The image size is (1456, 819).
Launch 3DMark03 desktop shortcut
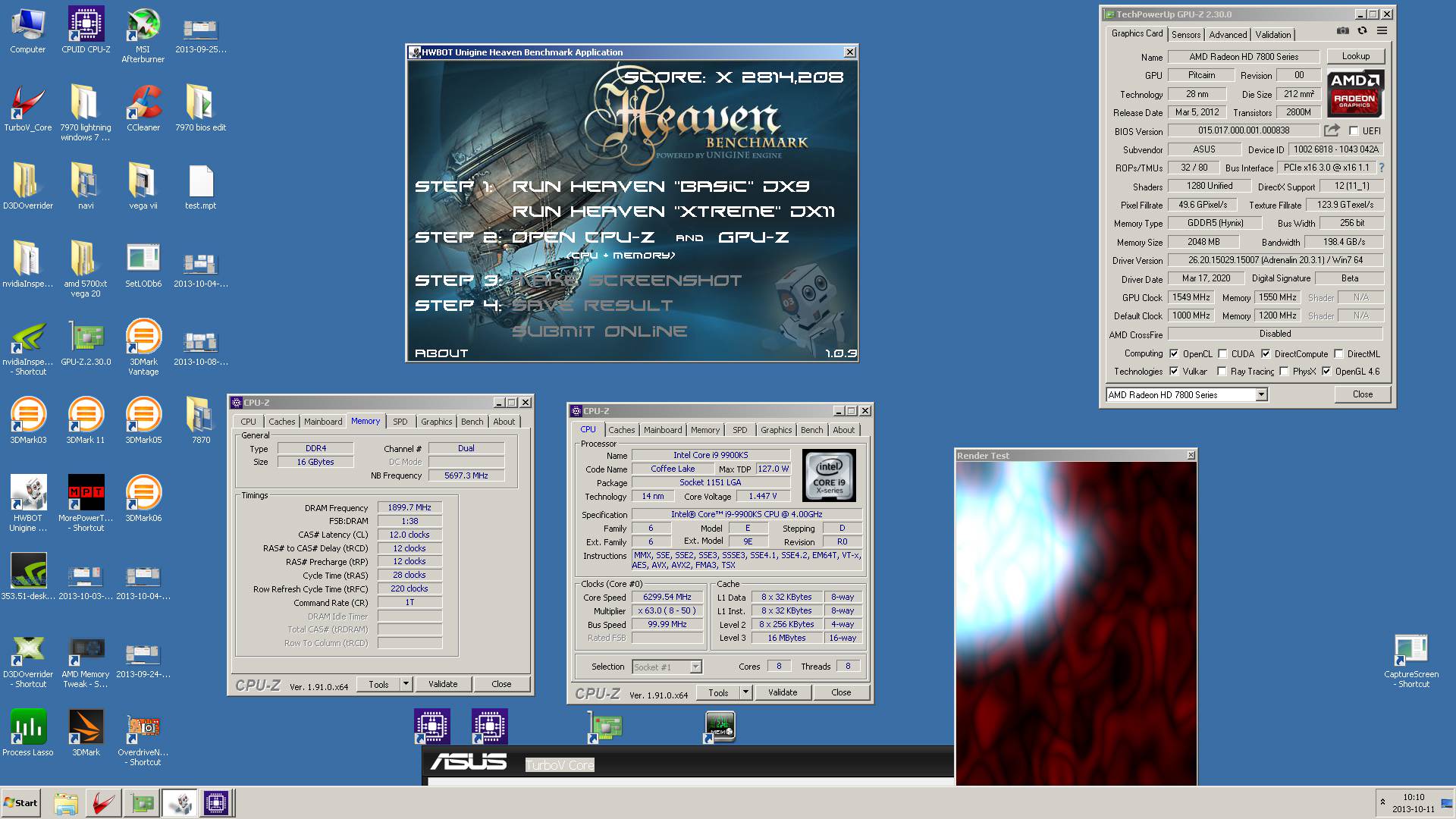28,421
